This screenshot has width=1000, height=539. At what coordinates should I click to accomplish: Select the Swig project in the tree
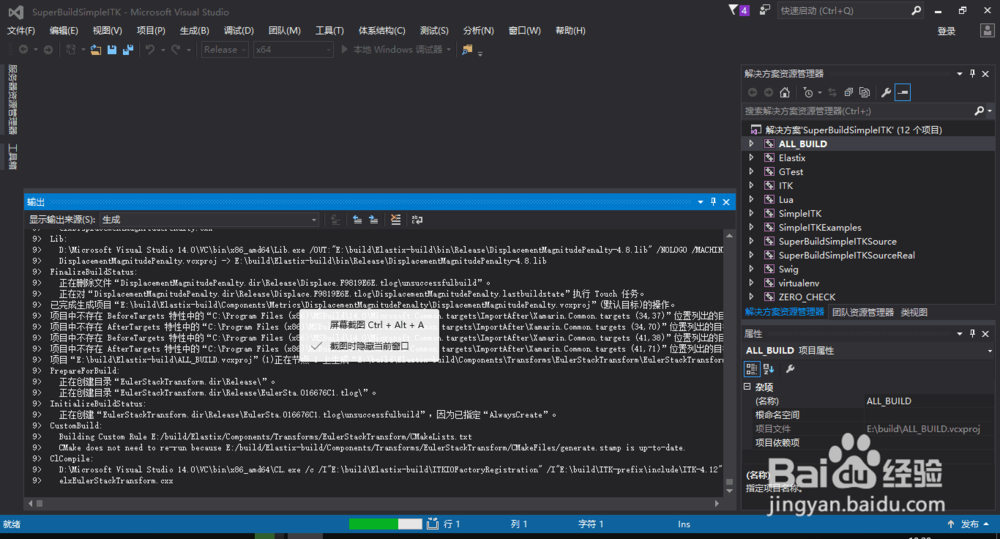(x=788, y=269)
